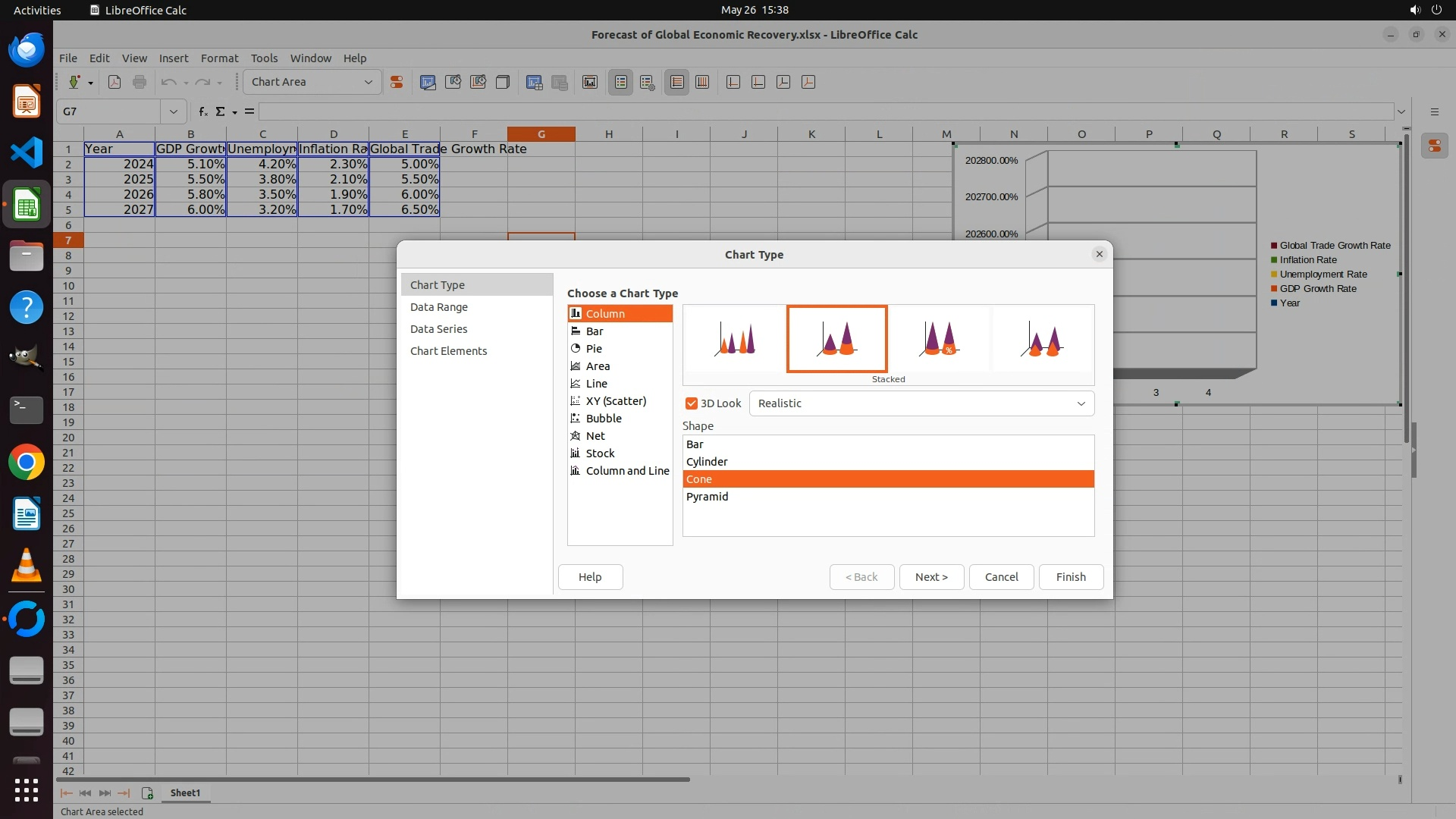Expand the Chart Area element selector
Screen dimensions: 1456x819
click(x=368, y=82)
